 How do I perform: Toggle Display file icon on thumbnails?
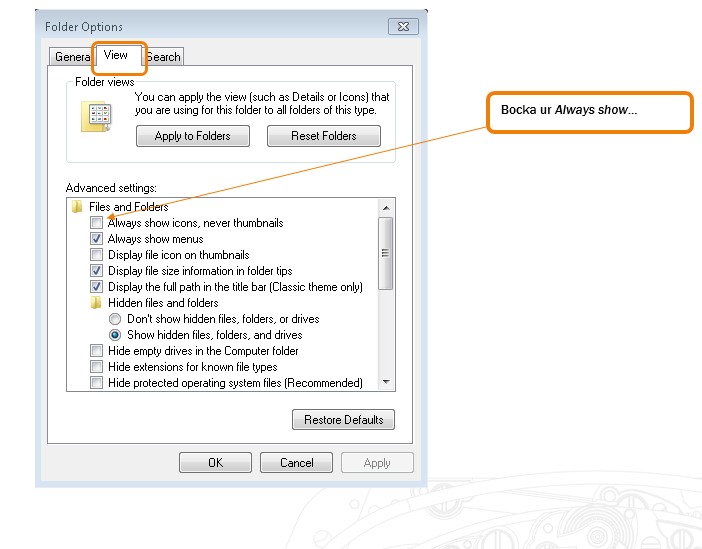click(97, 255)
